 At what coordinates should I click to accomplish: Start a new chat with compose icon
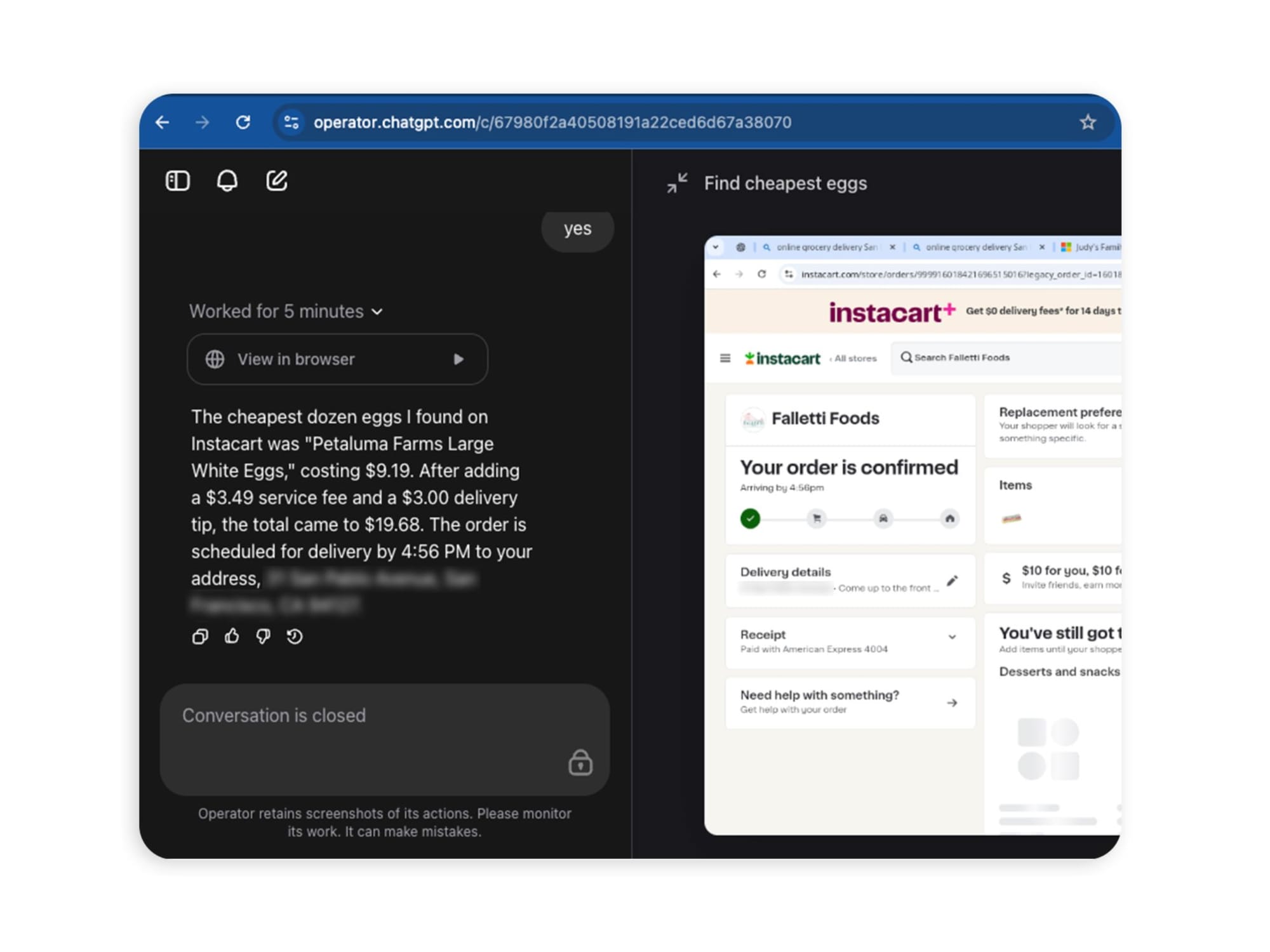tap(276, 181)
